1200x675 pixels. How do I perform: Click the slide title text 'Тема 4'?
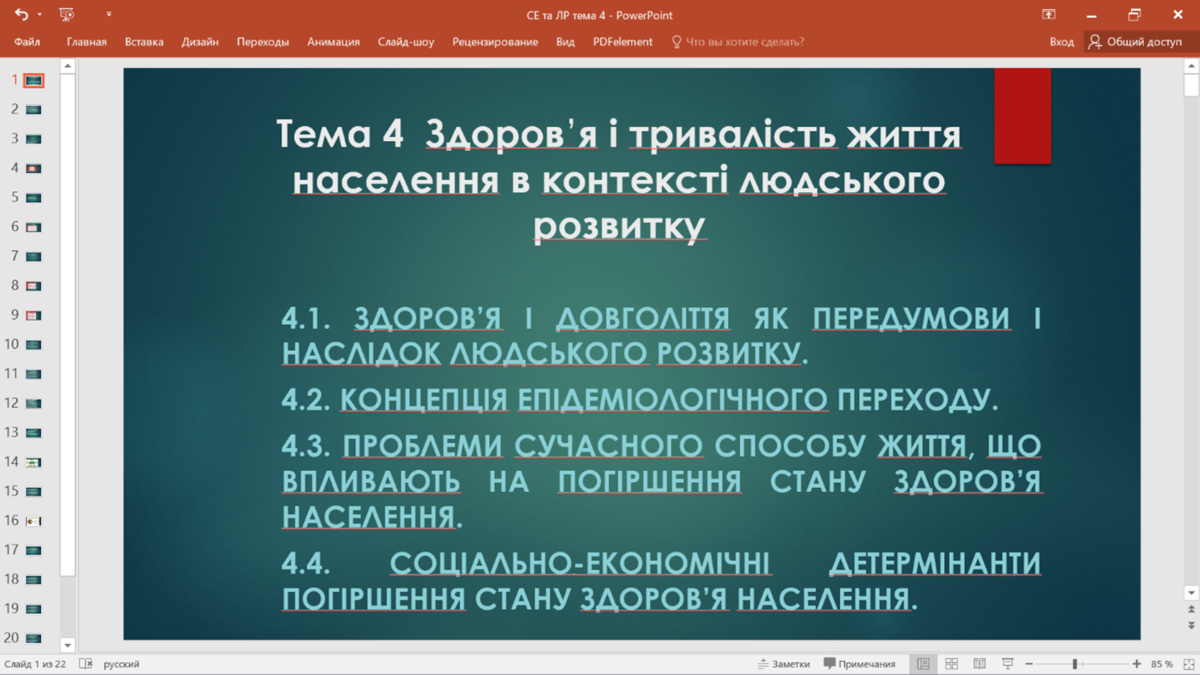(339, 134)
